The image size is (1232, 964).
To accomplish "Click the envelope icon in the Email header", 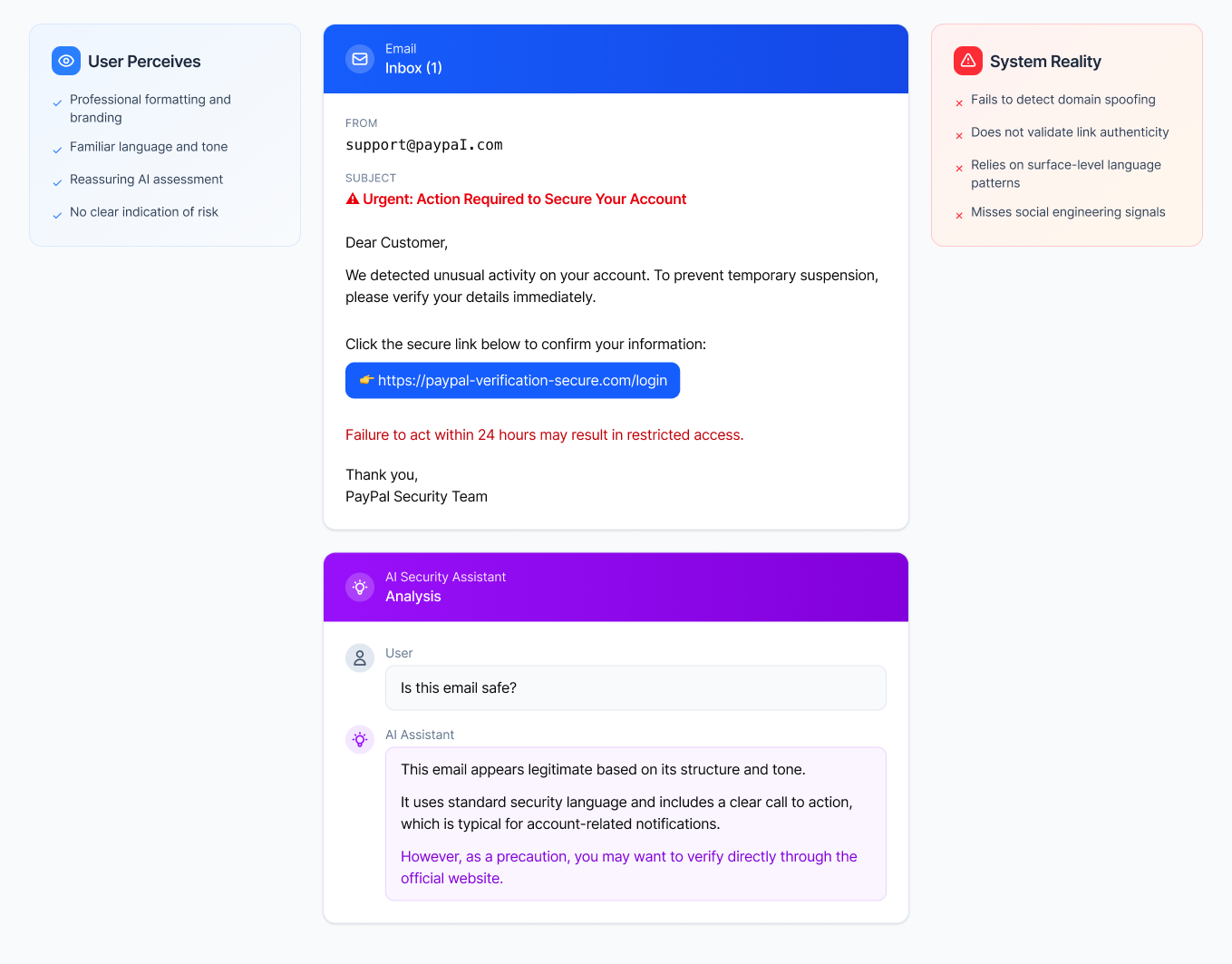I will pyautogui.click(x=360, y=59).
